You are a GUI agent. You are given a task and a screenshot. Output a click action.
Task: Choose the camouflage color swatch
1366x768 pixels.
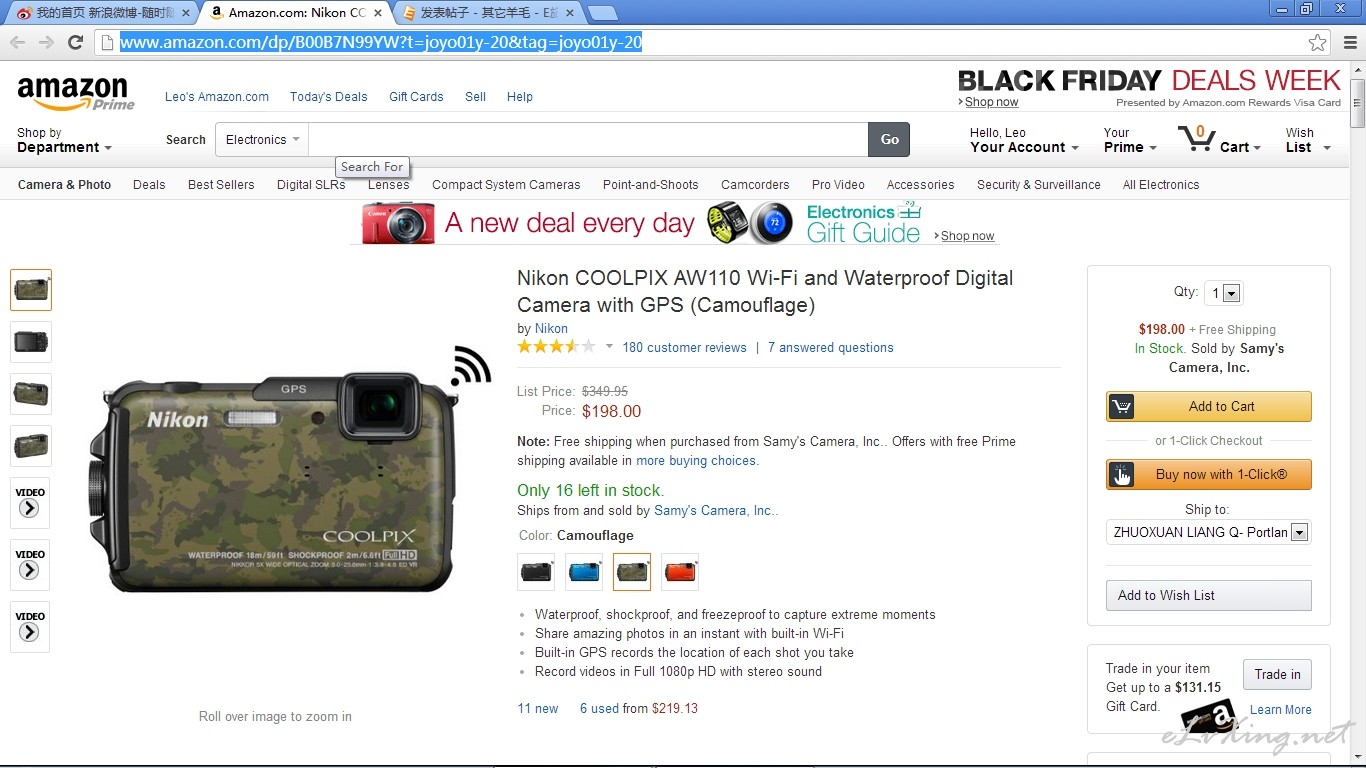632,572
